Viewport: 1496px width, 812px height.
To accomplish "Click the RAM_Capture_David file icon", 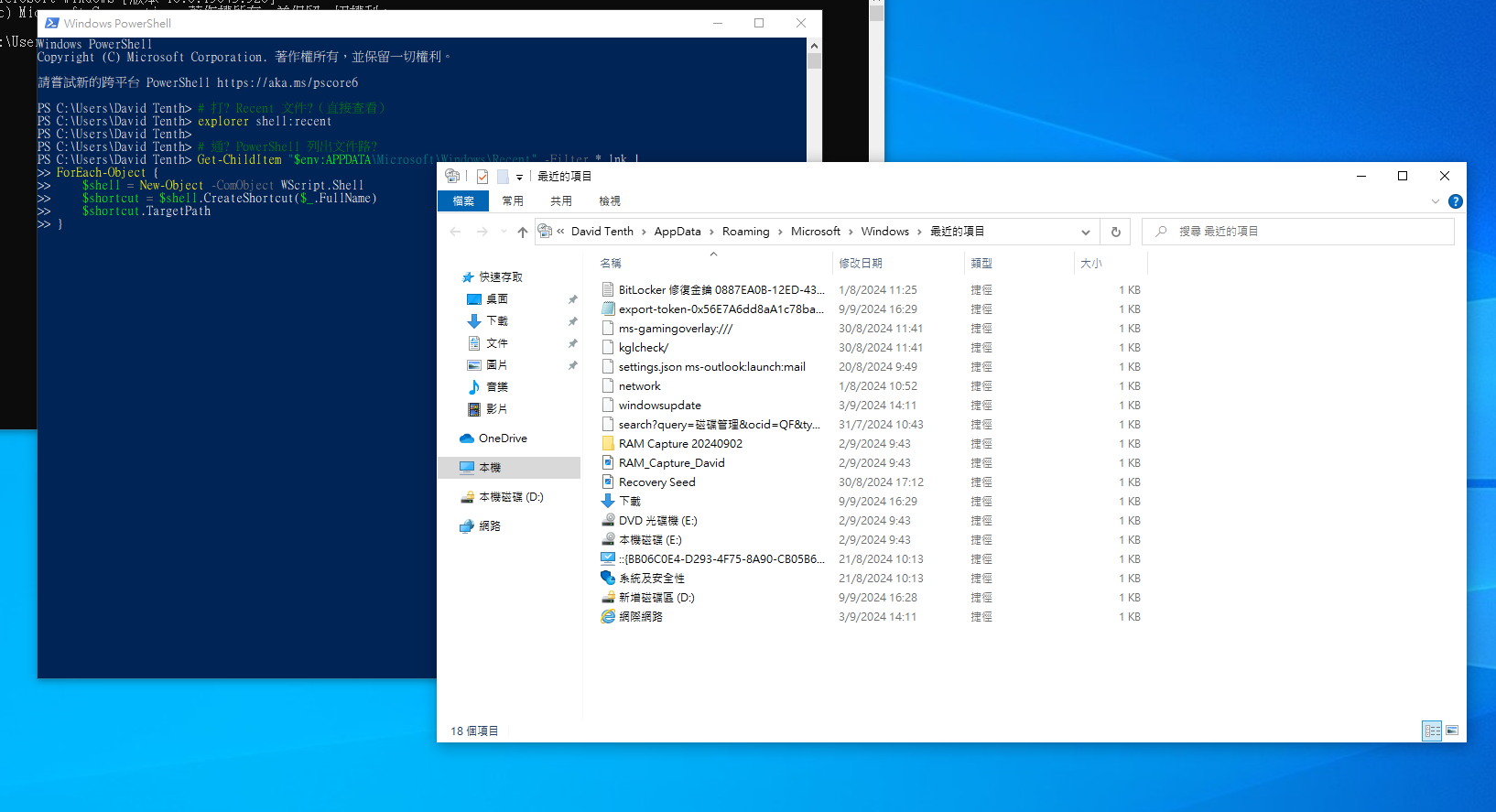I will pyautogui.click(x=608, y=463).
